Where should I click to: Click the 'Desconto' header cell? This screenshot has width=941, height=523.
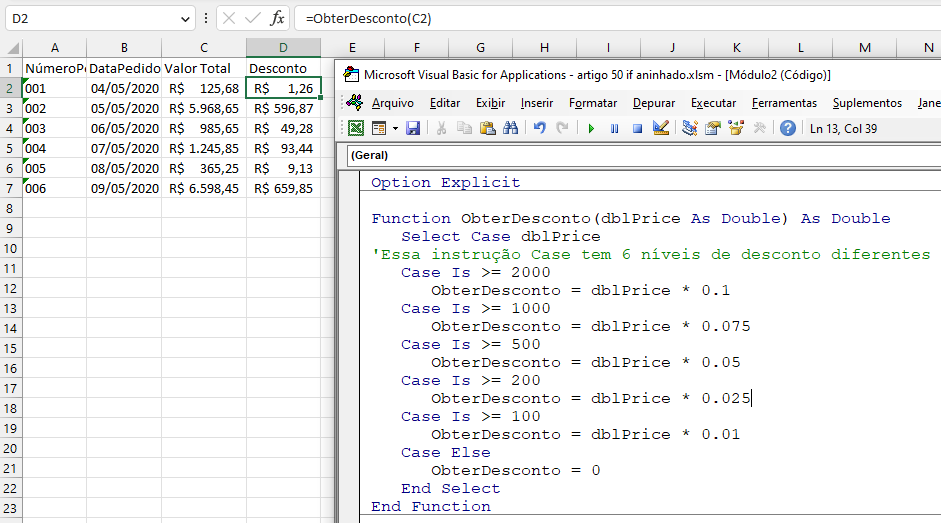(x=283, y=68)
